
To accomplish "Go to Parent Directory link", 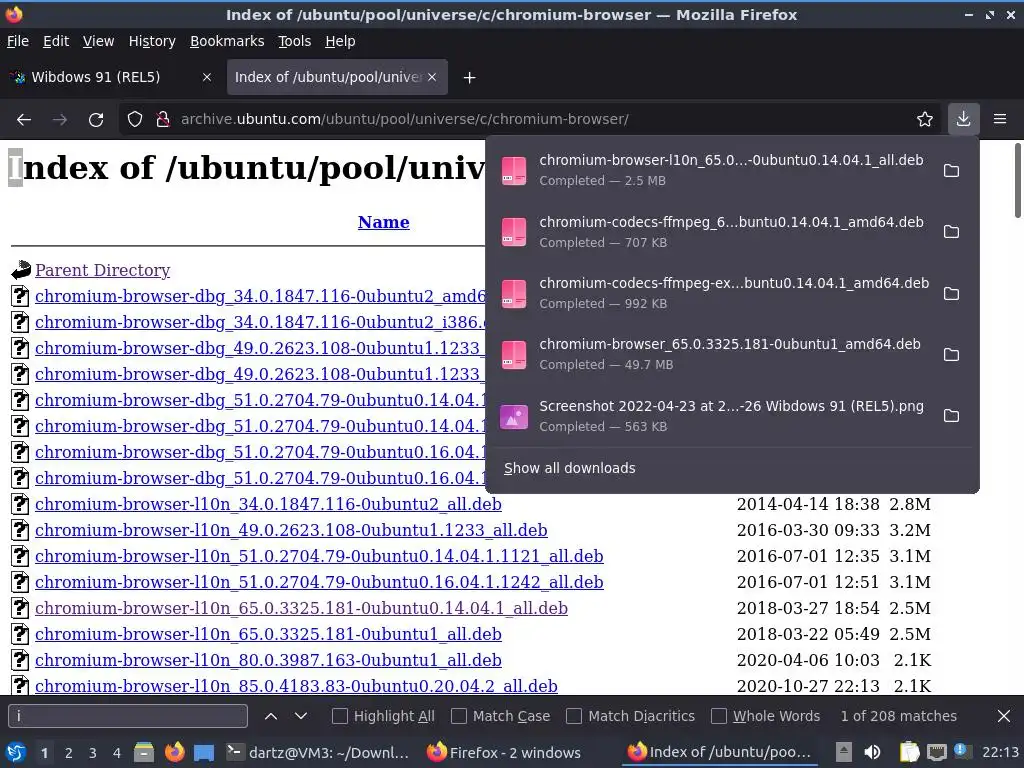I will [x=103, y=270].
